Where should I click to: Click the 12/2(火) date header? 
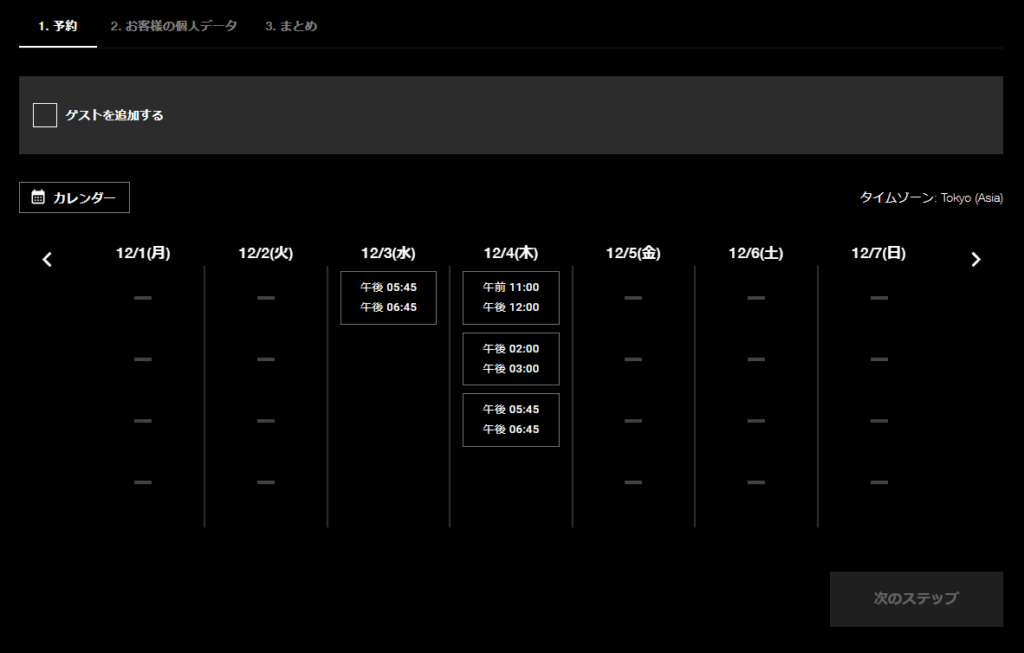(266, 253)
